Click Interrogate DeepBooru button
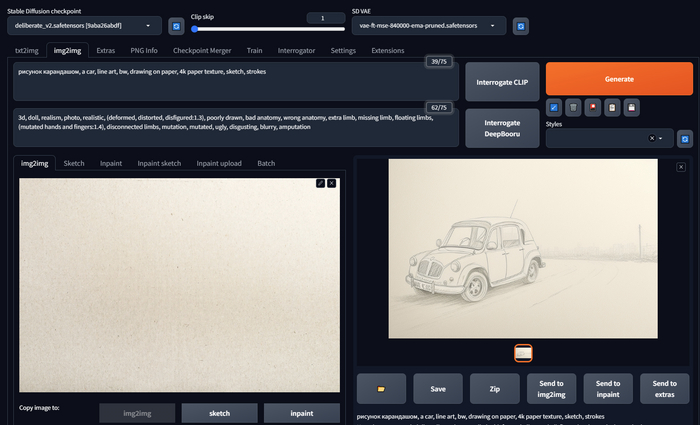Viewport: 700px width, 425px height. click(502, 128)
